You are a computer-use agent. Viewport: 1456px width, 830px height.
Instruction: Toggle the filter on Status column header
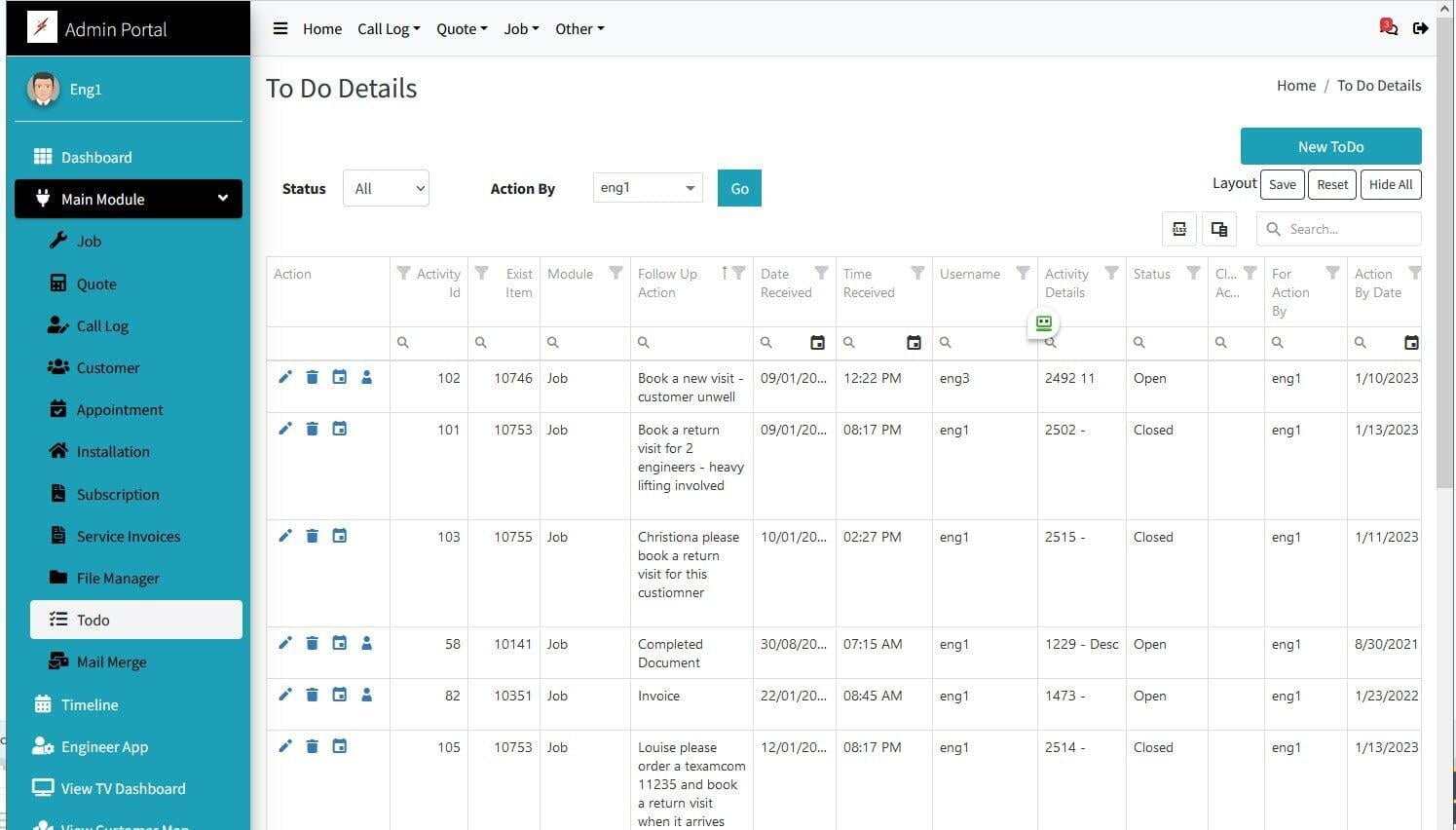click(x=1193, y=274)
